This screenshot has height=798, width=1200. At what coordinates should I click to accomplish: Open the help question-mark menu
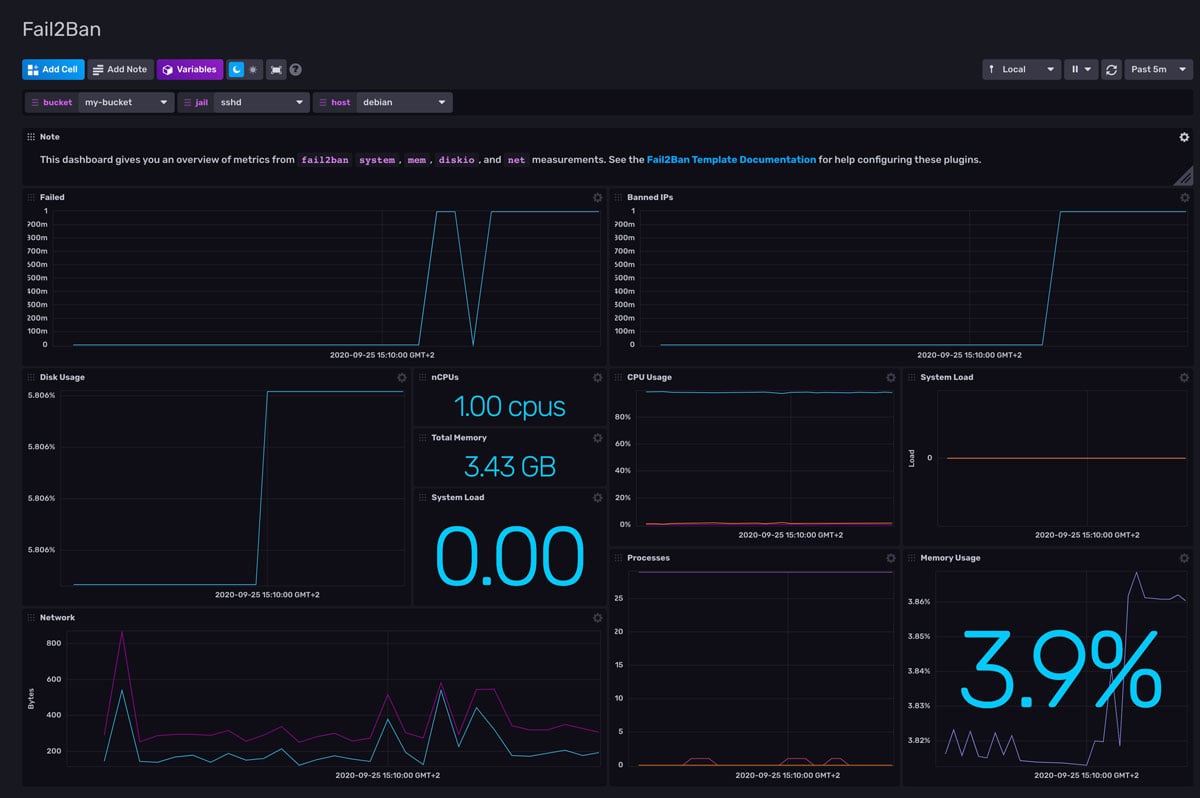tap(293, 69)
